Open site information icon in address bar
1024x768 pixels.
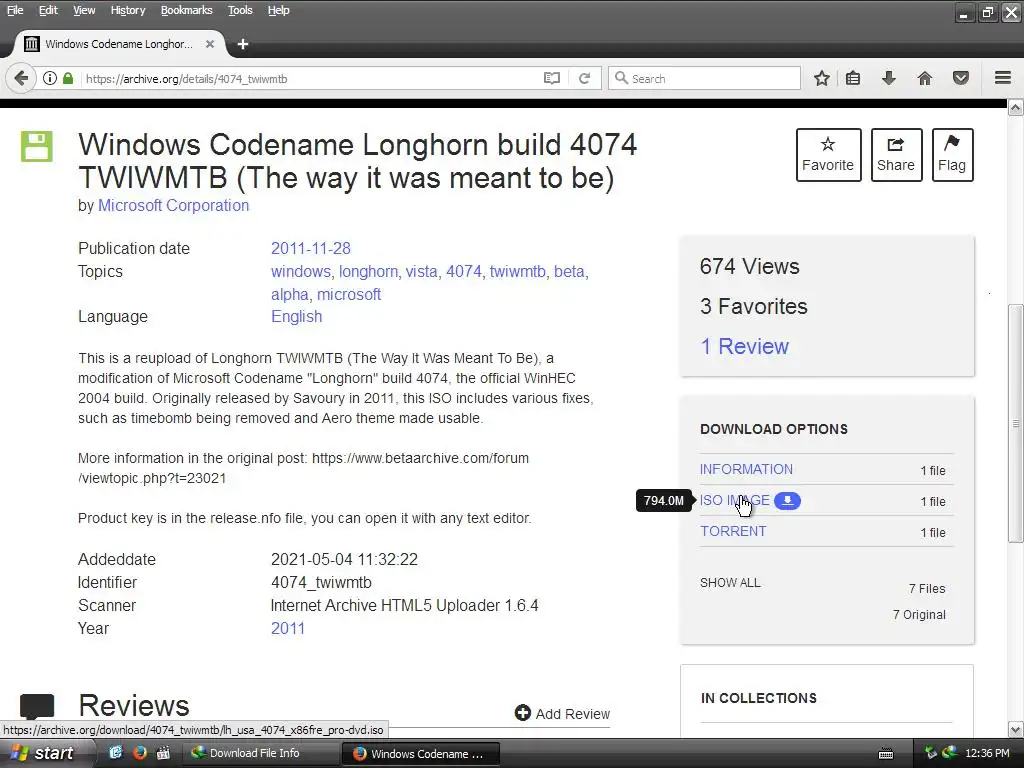(x=50, y=78)
